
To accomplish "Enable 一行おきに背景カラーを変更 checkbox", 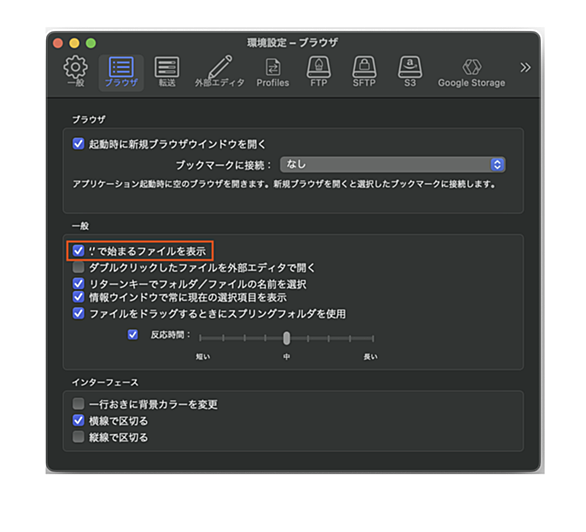I will pos(78,403).
